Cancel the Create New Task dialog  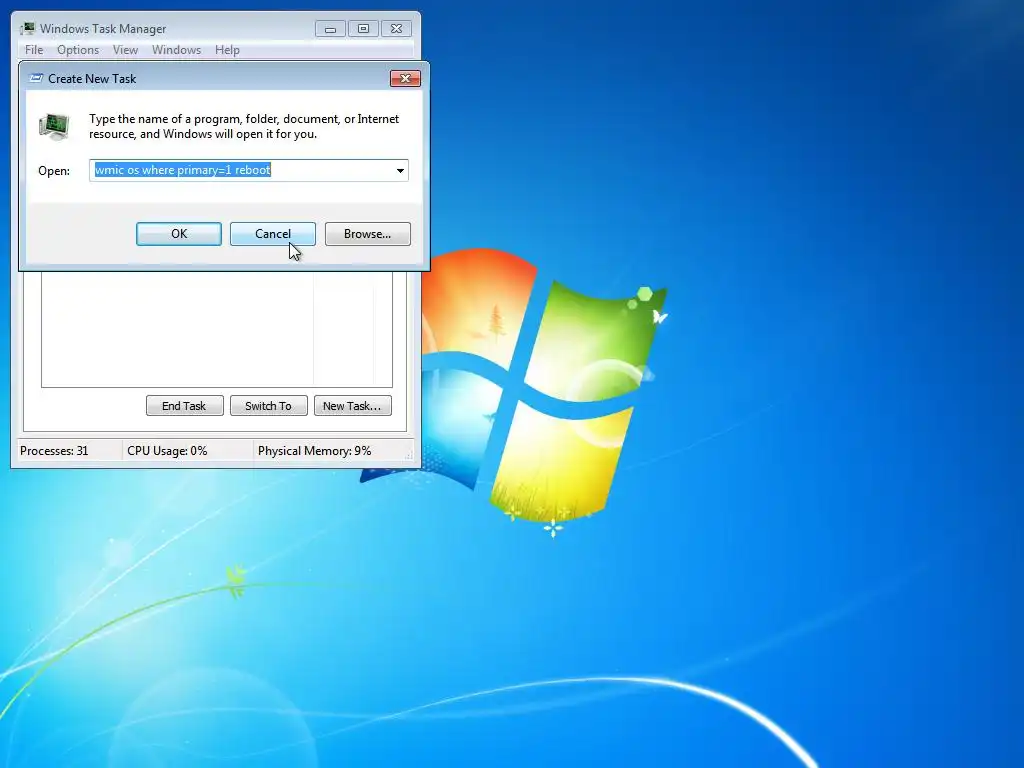click(272, 234)
